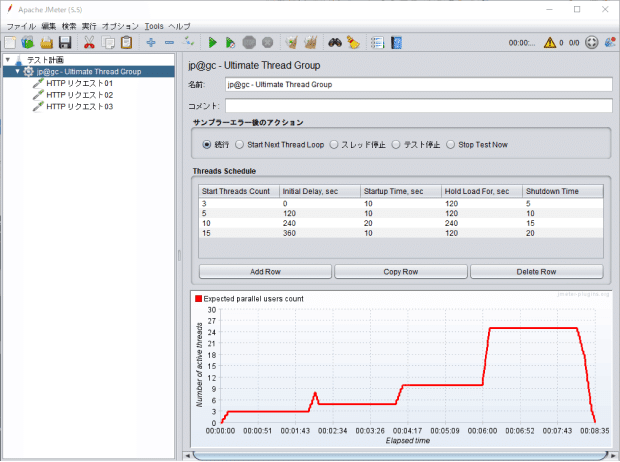The image size is (620, 462).
Task: Click the Hold Load For, sec header
Action: [x=482, y=191]
